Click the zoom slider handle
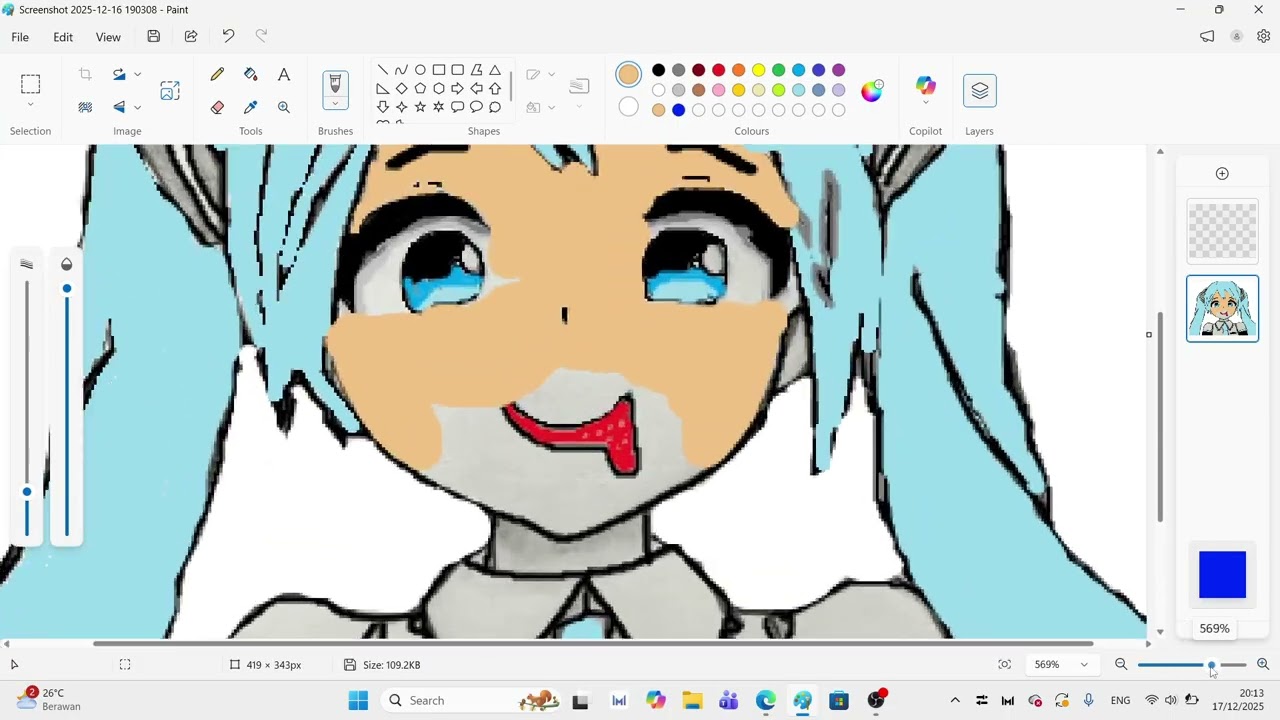 click(1211, 665)
